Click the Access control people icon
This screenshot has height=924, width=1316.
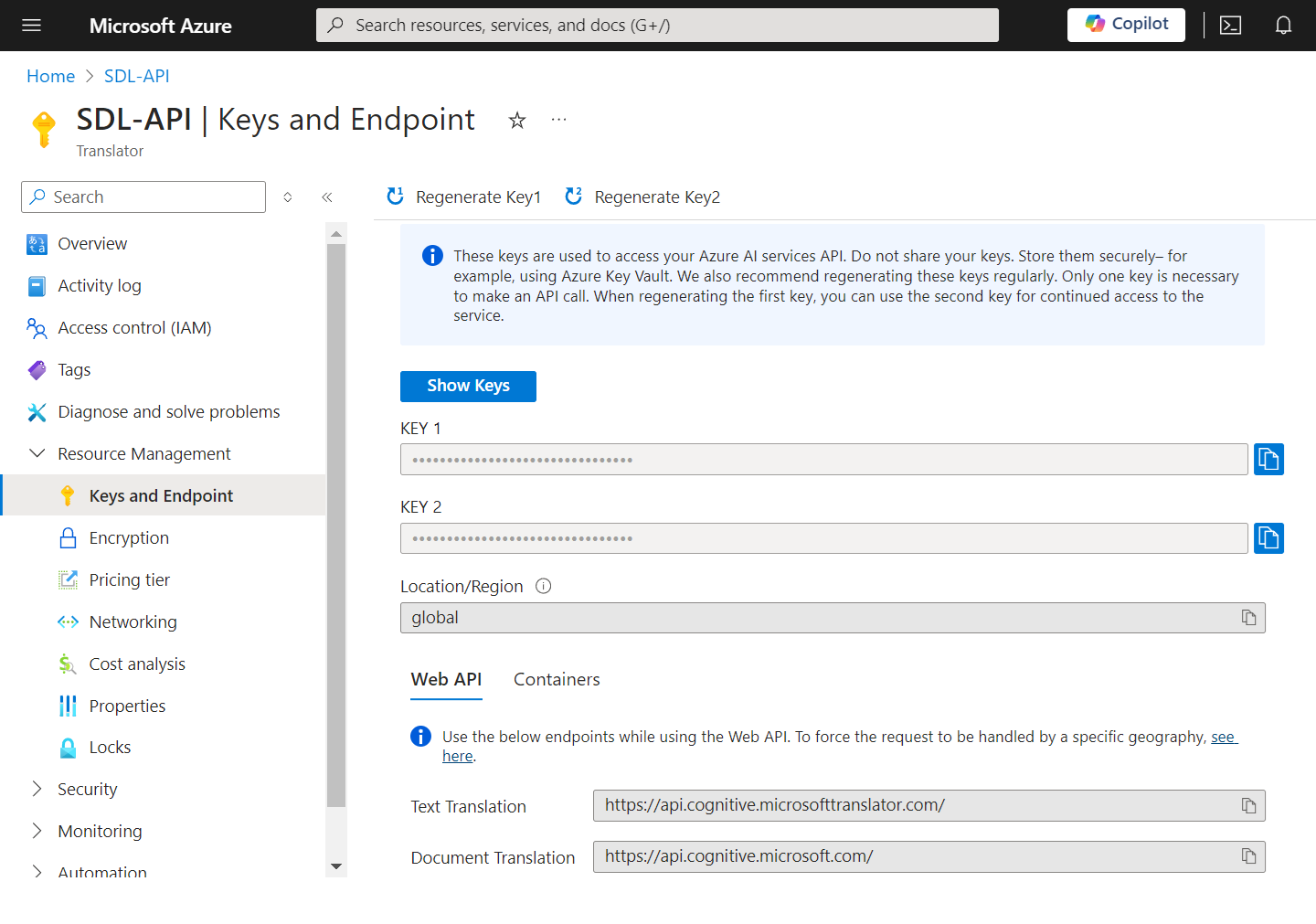[37, 328]
